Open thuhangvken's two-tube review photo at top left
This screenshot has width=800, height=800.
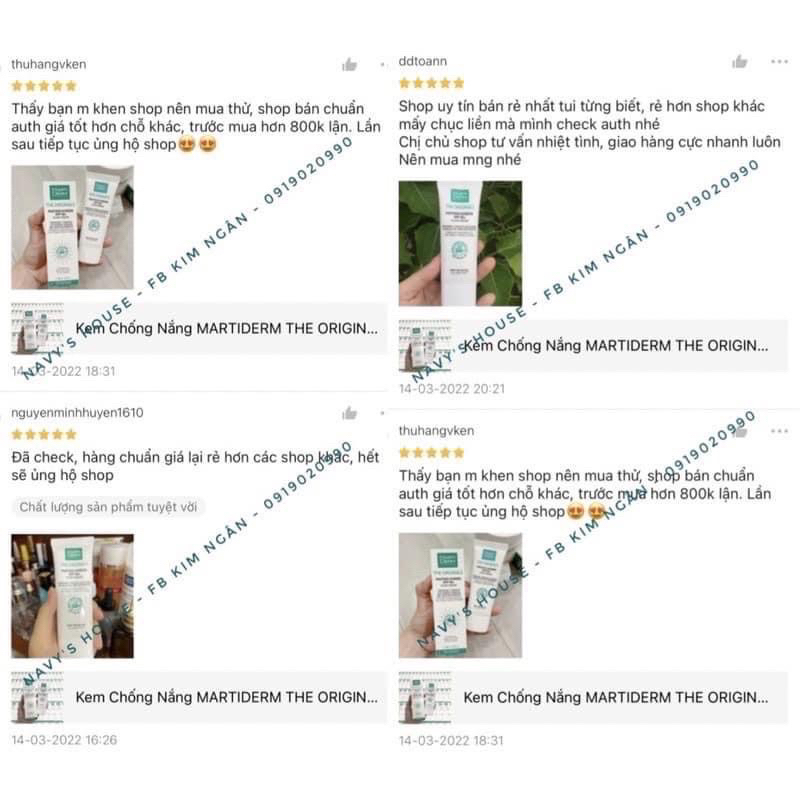(x=72, y=227)
